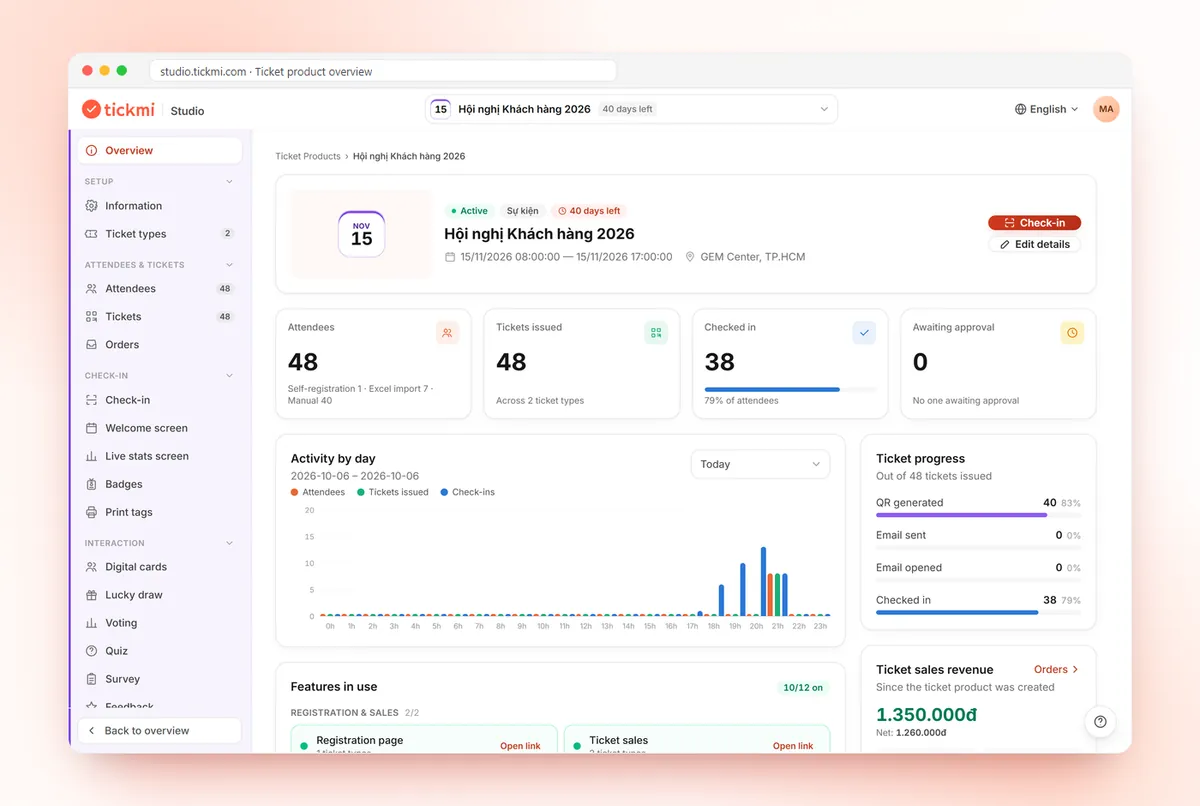This screenshot has width=1200, height=806.
Task: Click the Tickets QR icon in sidebar
Action: (x=92, y=316)
